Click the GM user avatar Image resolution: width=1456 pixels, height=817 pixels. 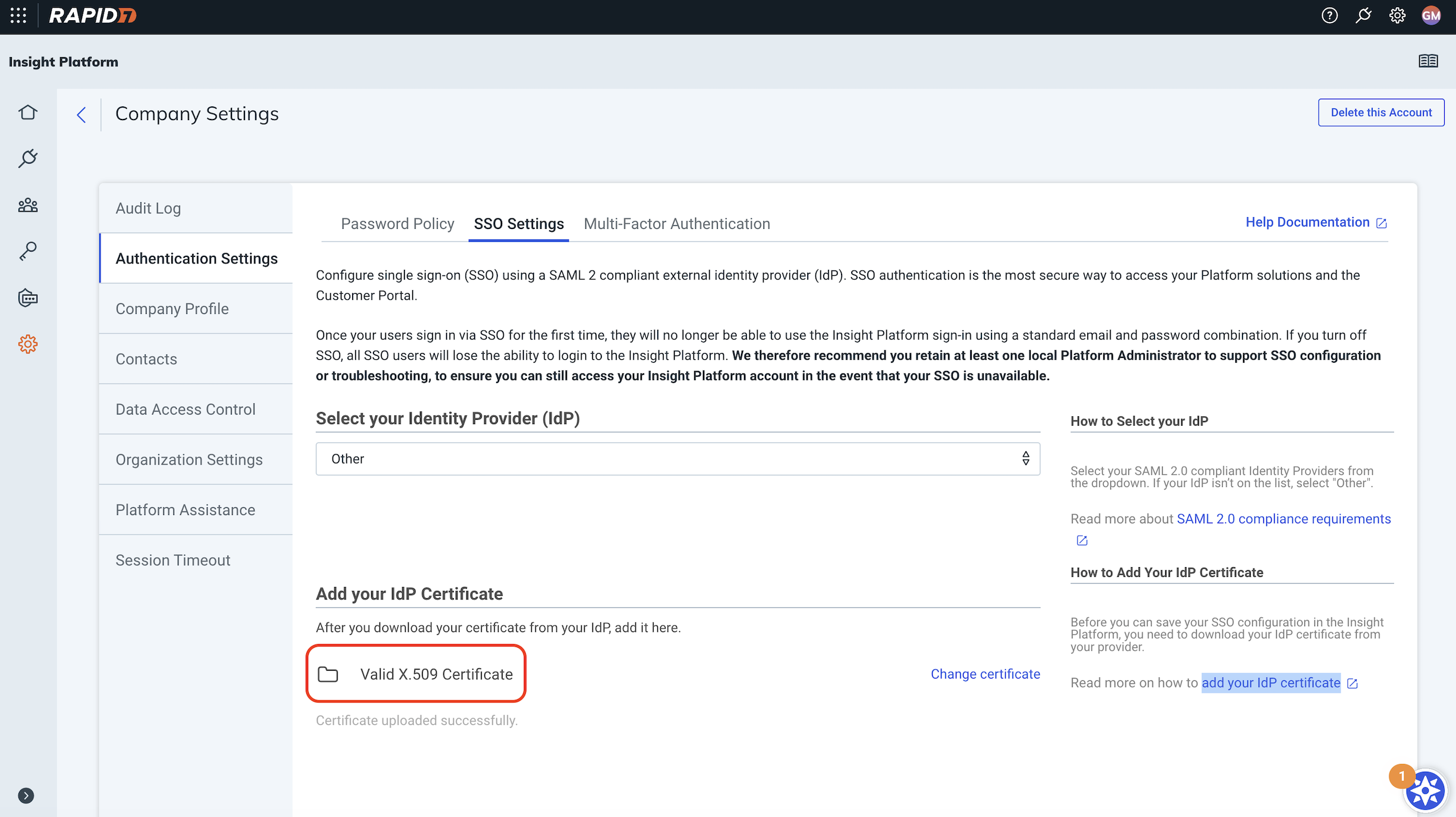click(1431, 15)
